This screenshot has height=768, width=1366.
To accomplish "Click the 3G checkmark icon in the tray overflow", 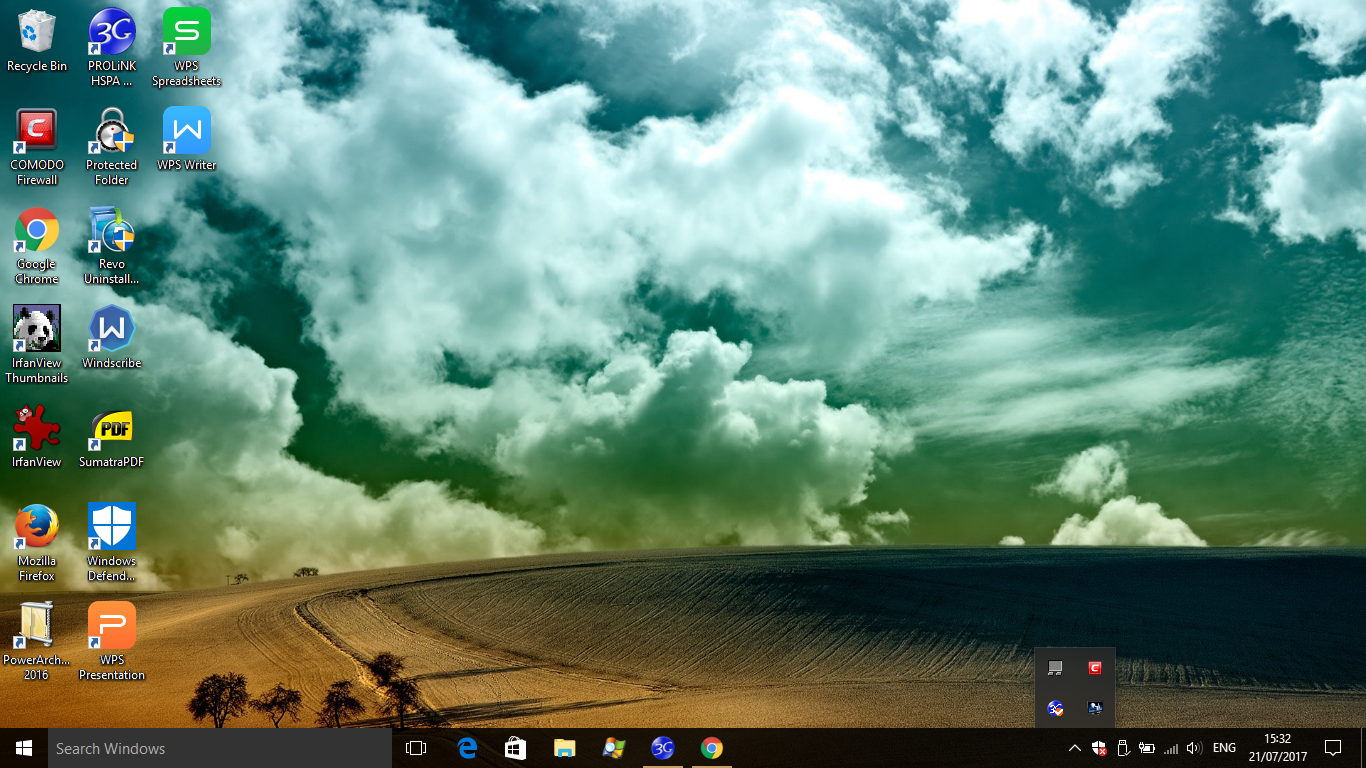I will pyautogui.click(x=1055, y=708).
